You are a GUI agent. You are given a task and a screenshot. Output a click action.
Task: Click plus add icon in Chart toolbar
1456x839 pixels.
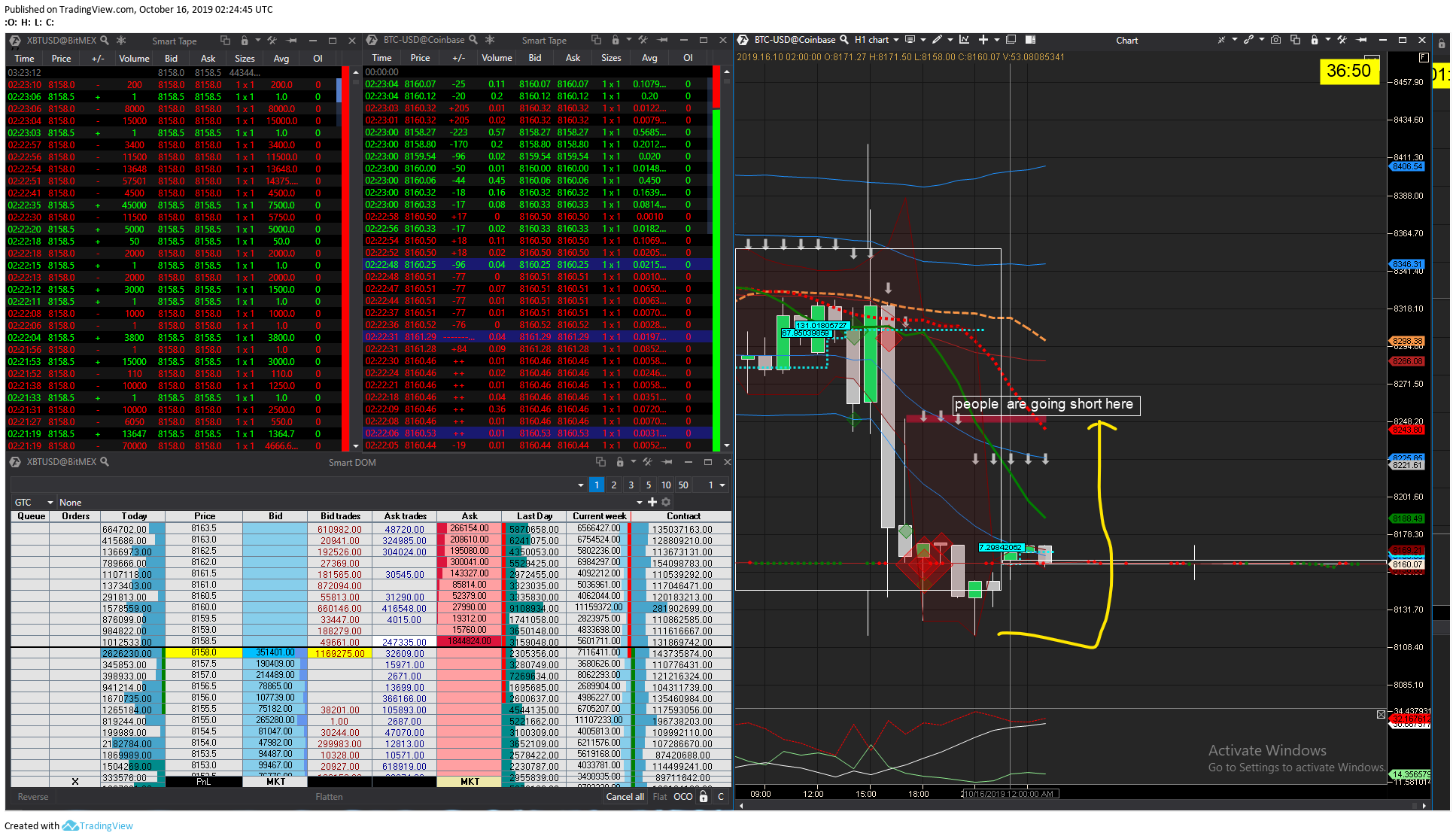coord(983,40)
